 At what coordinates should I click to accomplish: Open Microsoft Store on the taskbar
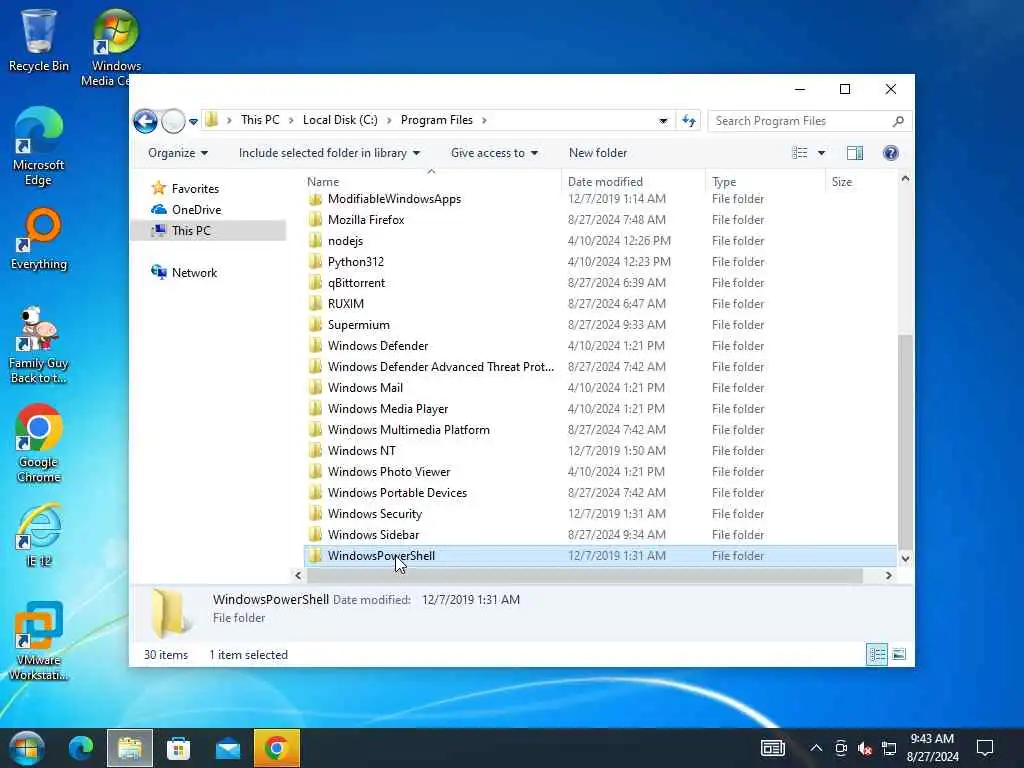tap(178, 748)
